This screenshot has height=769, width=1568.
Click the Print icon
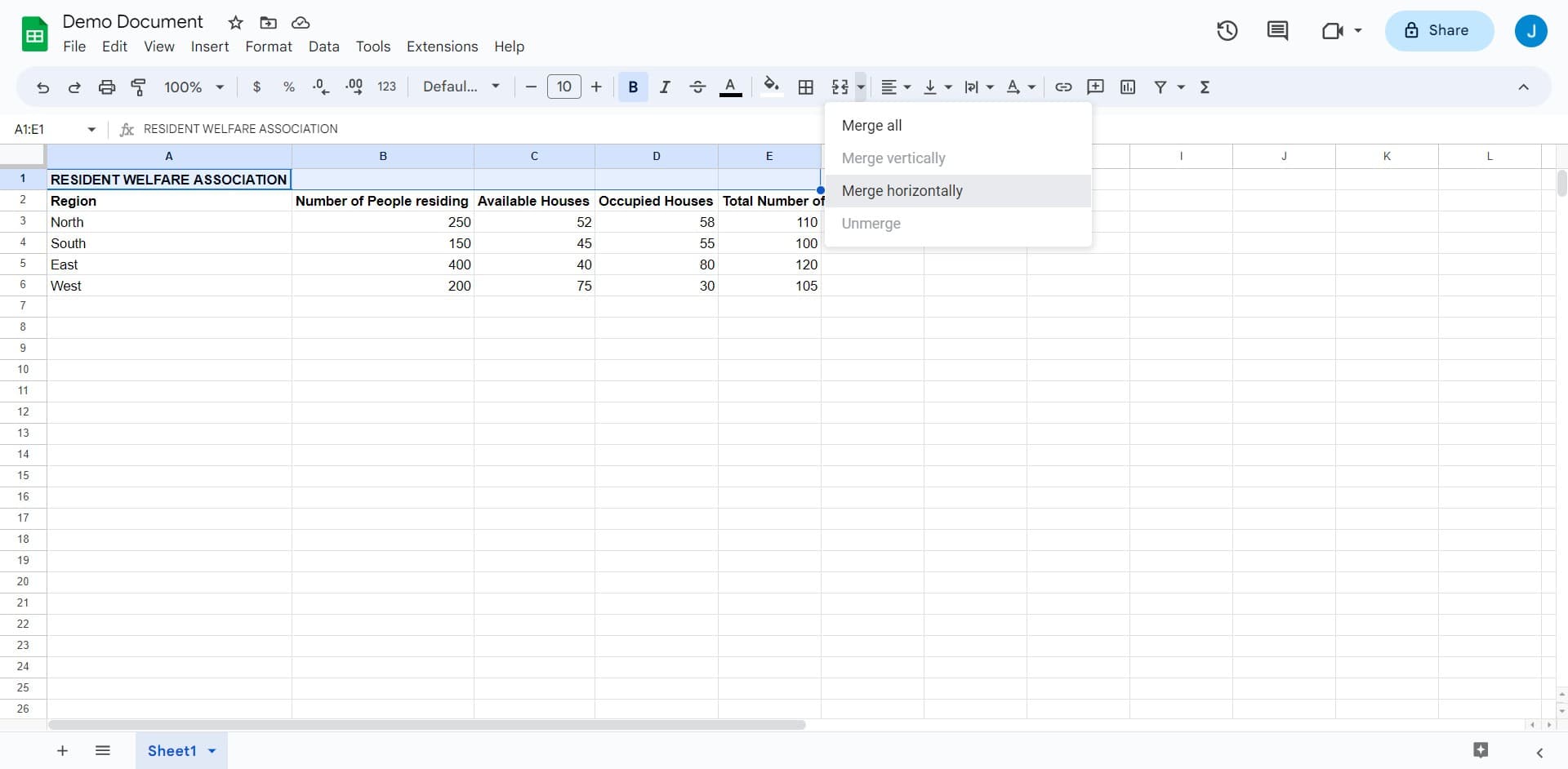(107, 87)
